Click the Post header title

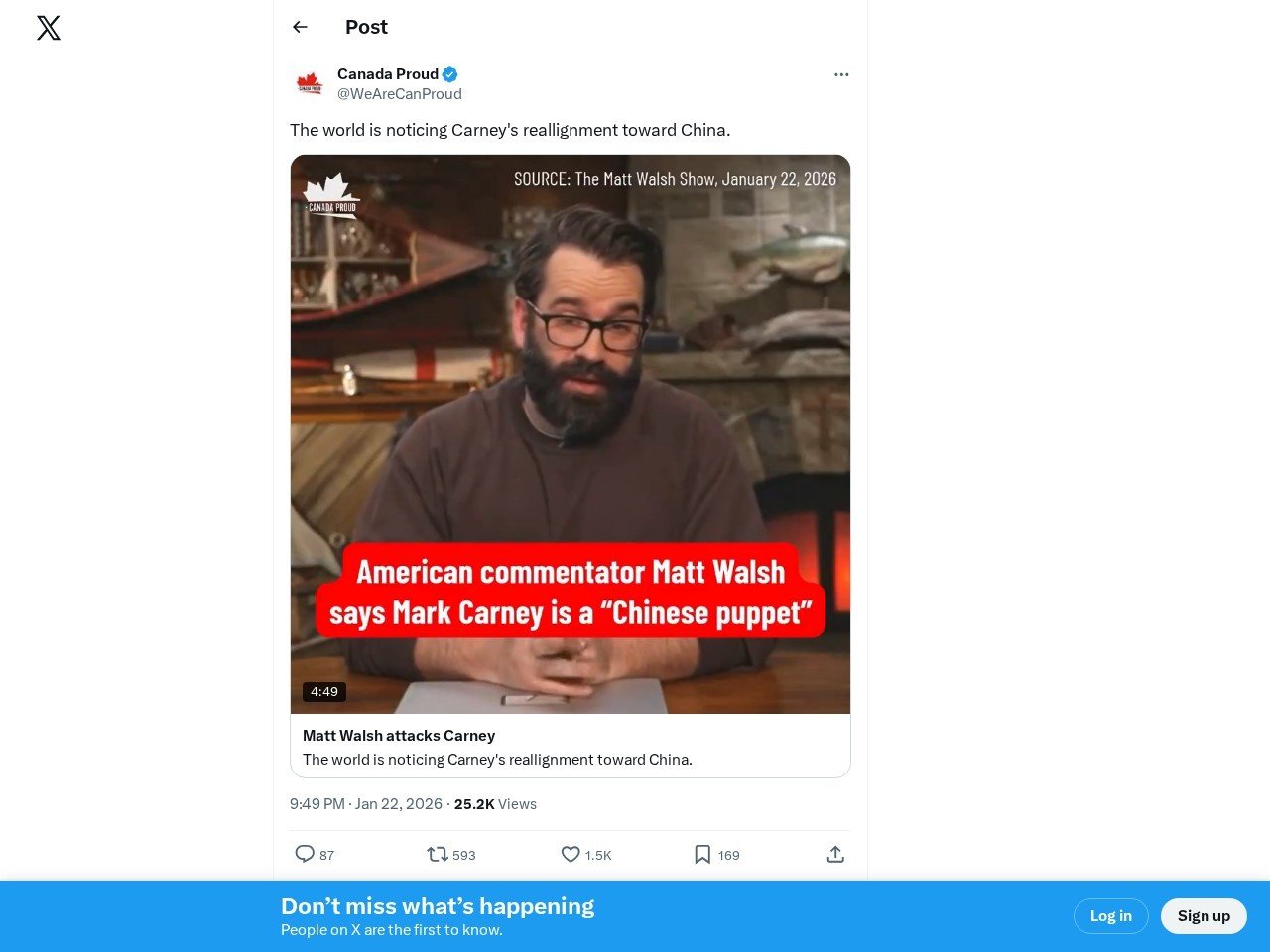tap(366, 27)
